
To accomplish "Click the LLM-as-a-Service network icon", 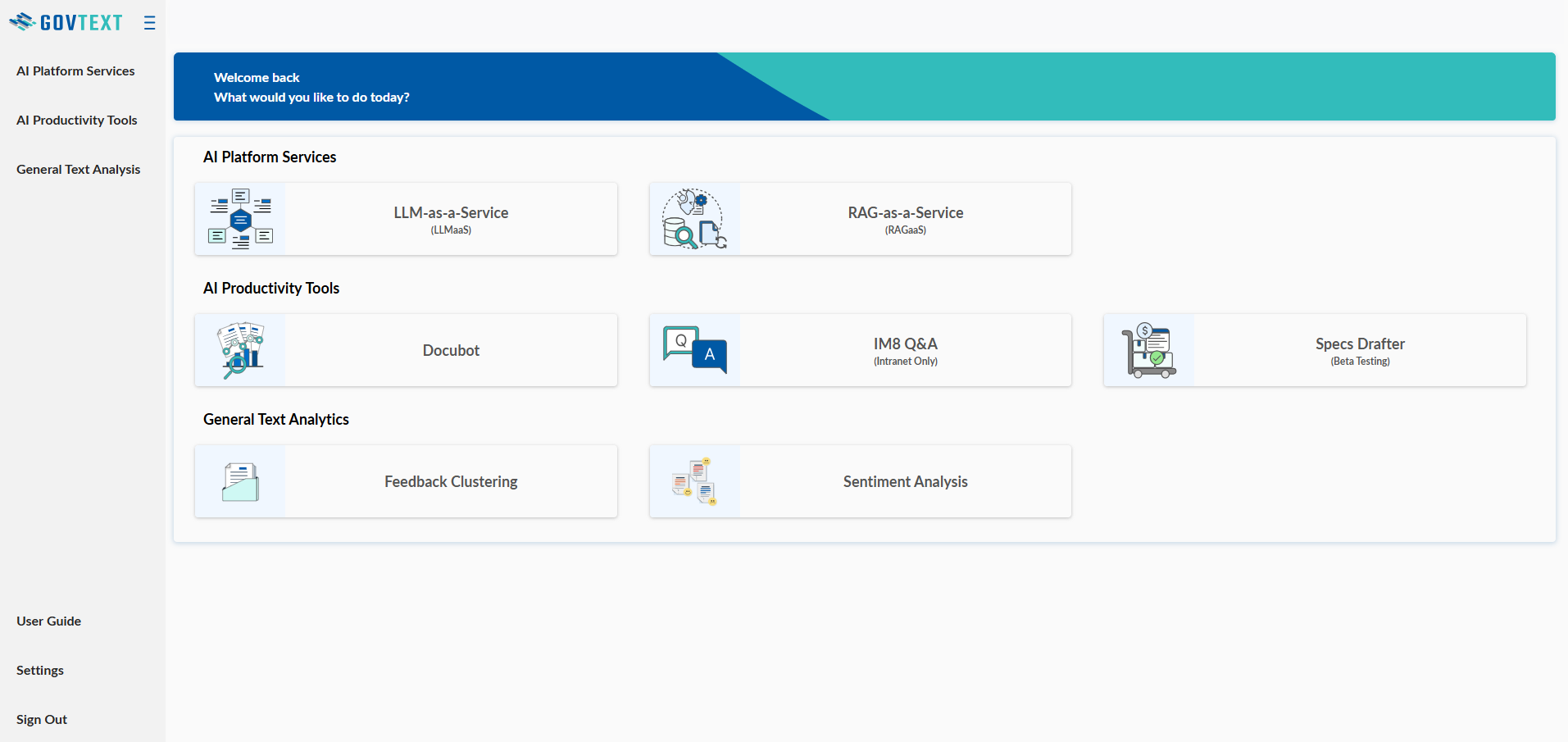I will click(240, 219).
